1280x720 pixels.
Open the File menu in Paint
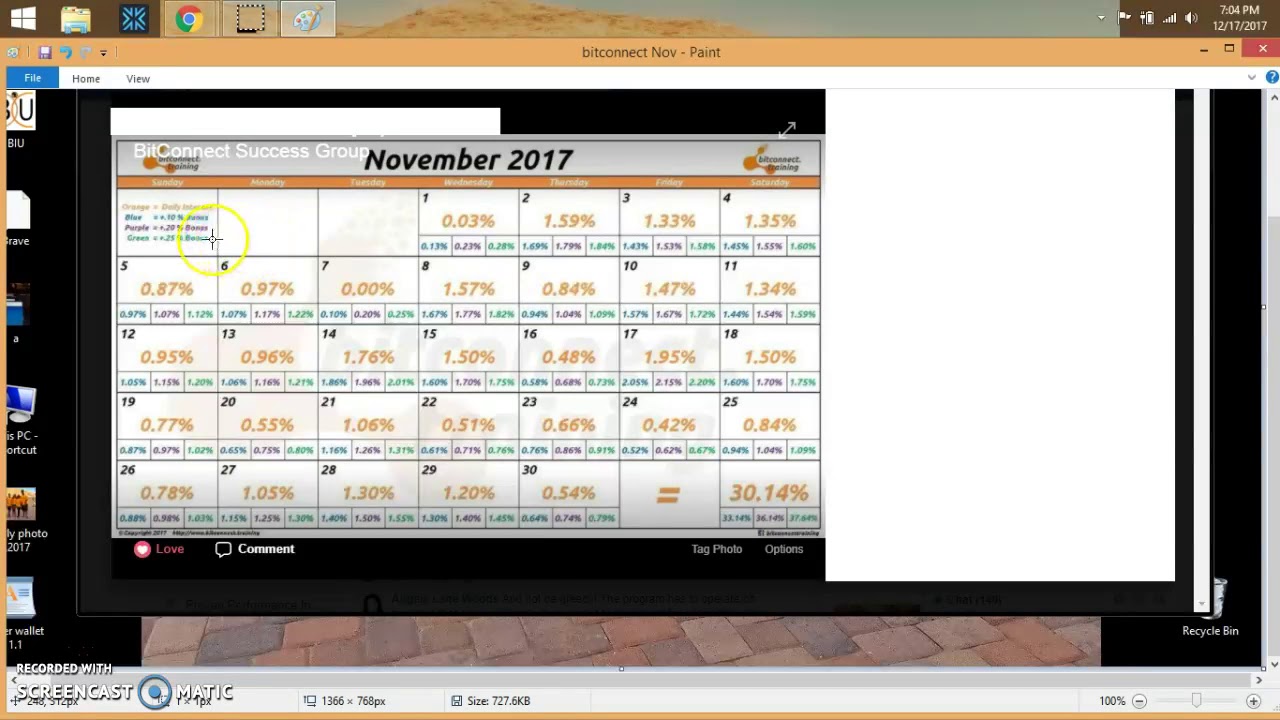[32, 79]
